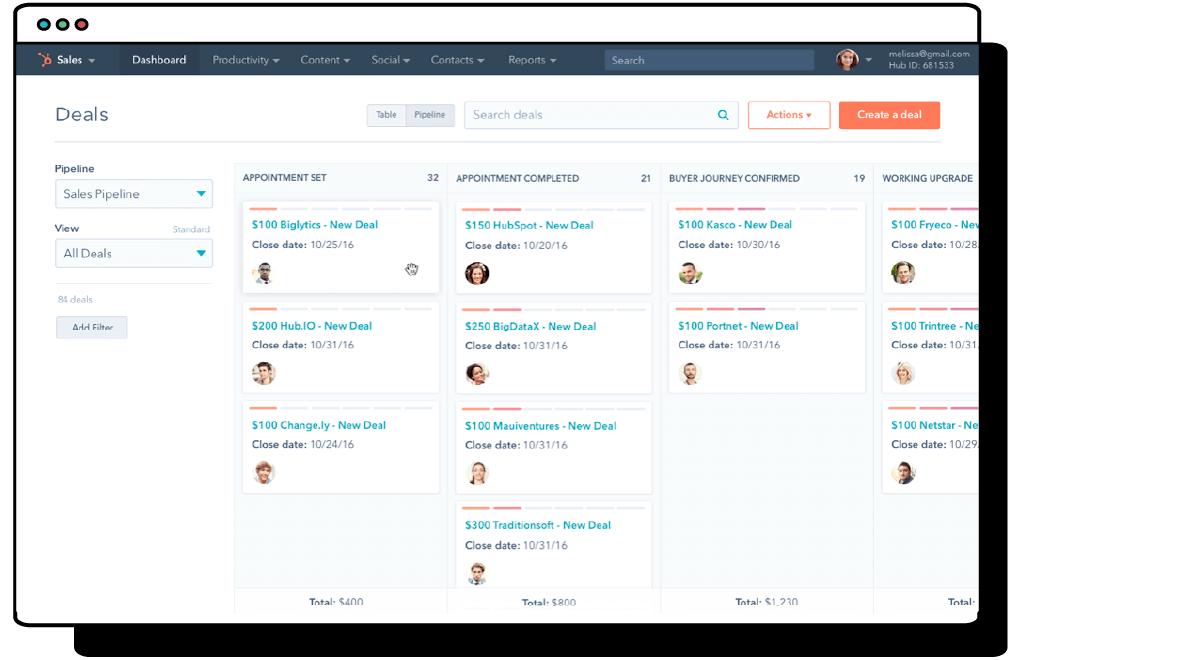Screen dimensions: 1201x660
Task: Click owner avatar on Traditionsoft deal card
Action: pyautogui.click(x=477, y=572)
